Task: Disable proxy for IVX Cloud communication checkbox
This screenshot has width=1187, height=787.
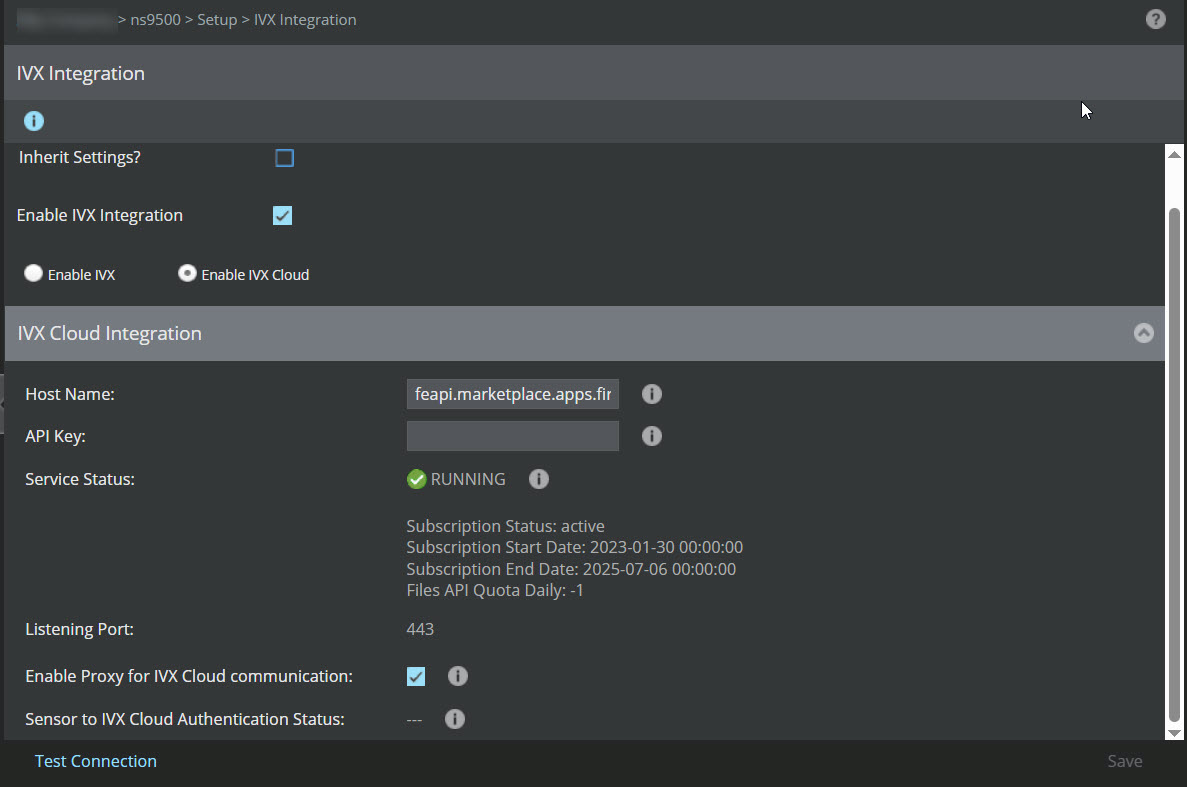Action: (x=416, y=676)
